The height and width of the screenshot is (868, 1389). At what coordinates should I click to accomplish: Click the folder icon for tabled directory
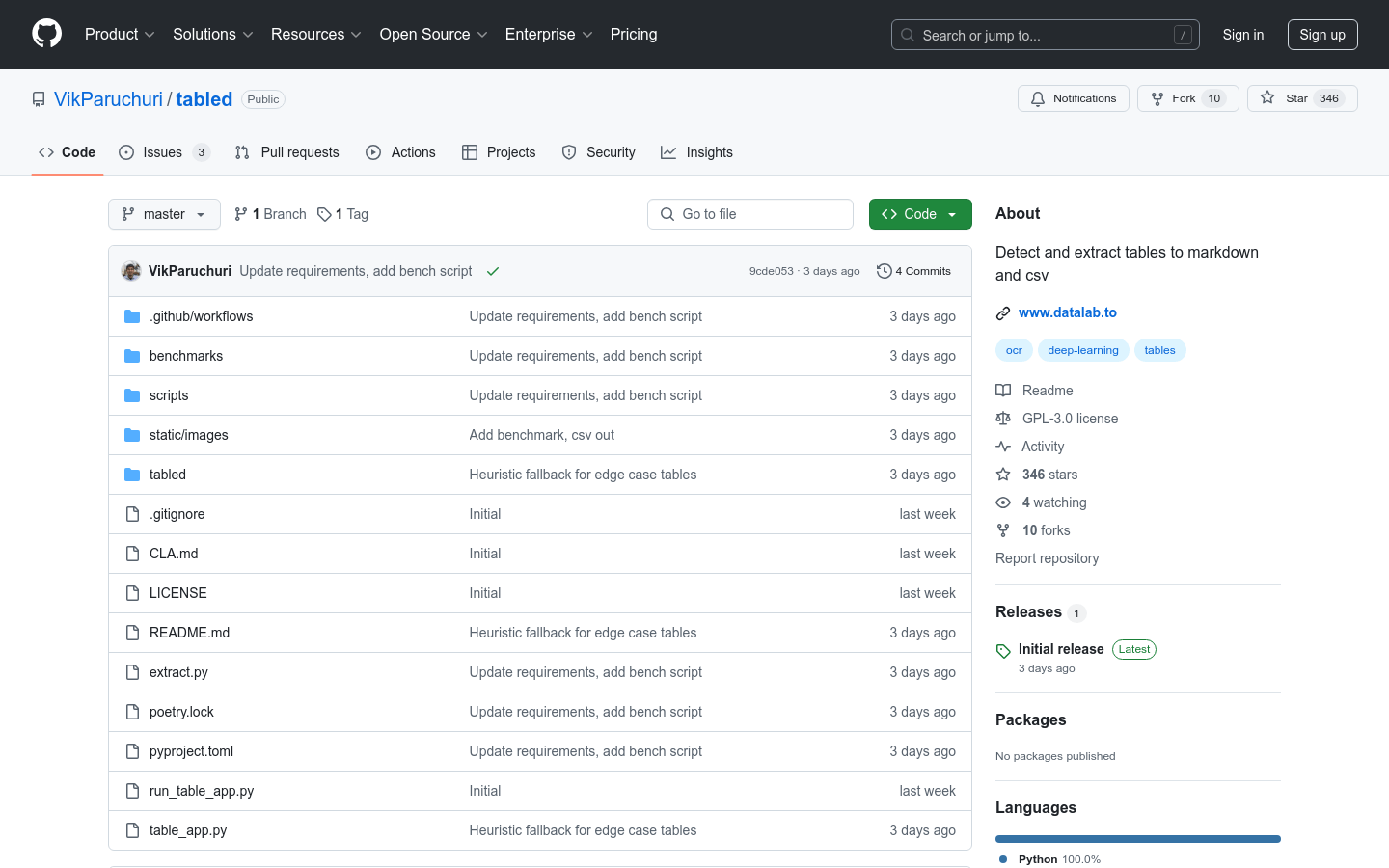(x=132, y=475)
